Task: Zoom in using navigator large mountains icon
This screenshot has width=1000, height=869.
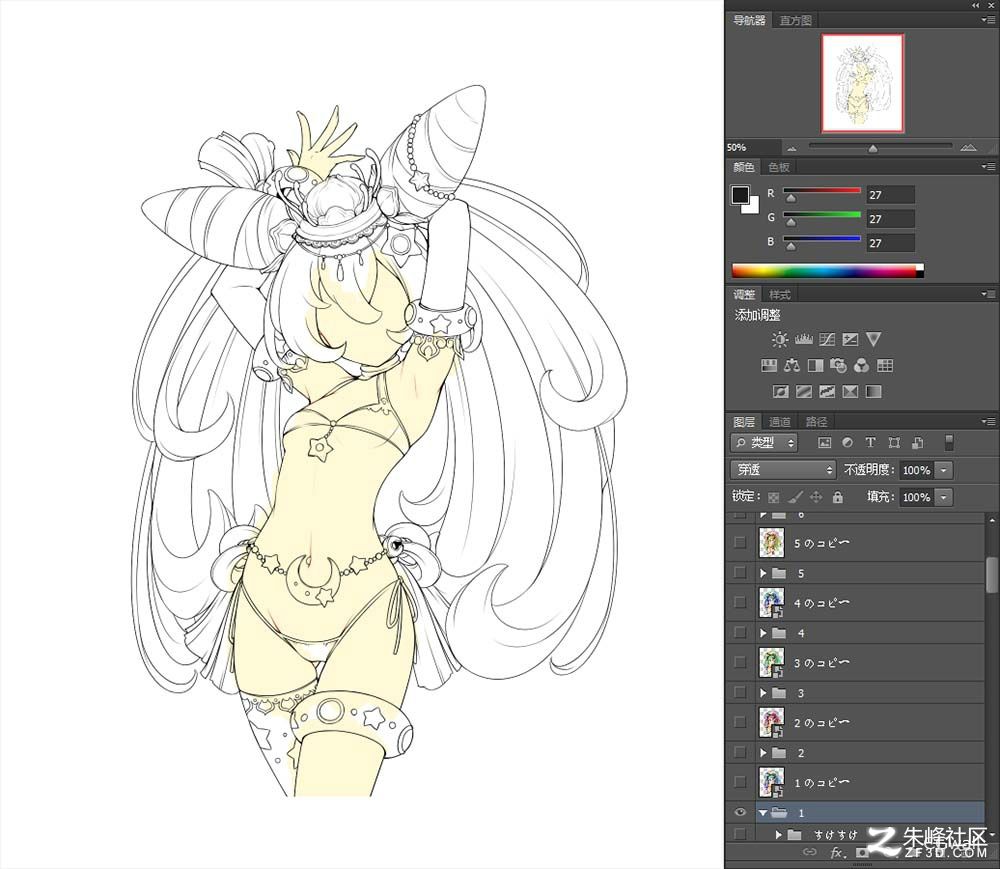Action: coord(968,147)
